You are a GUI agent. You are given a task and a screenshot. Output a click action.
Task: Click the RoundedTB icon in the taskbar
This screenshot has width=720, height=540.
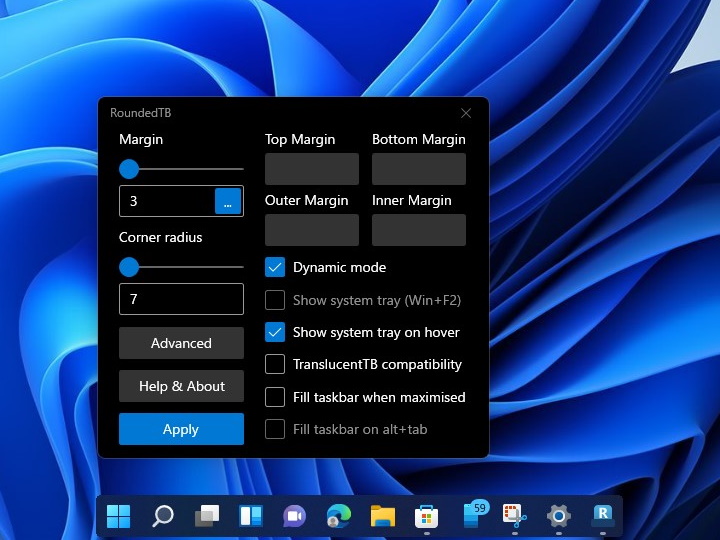602,516
